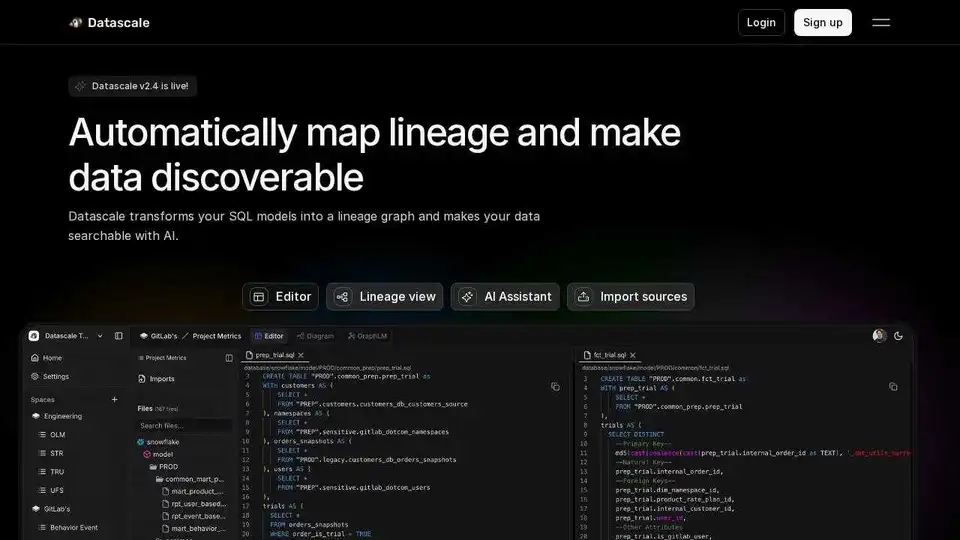
Task: Select the Lineage view feature tab
Action: (384, 297)
